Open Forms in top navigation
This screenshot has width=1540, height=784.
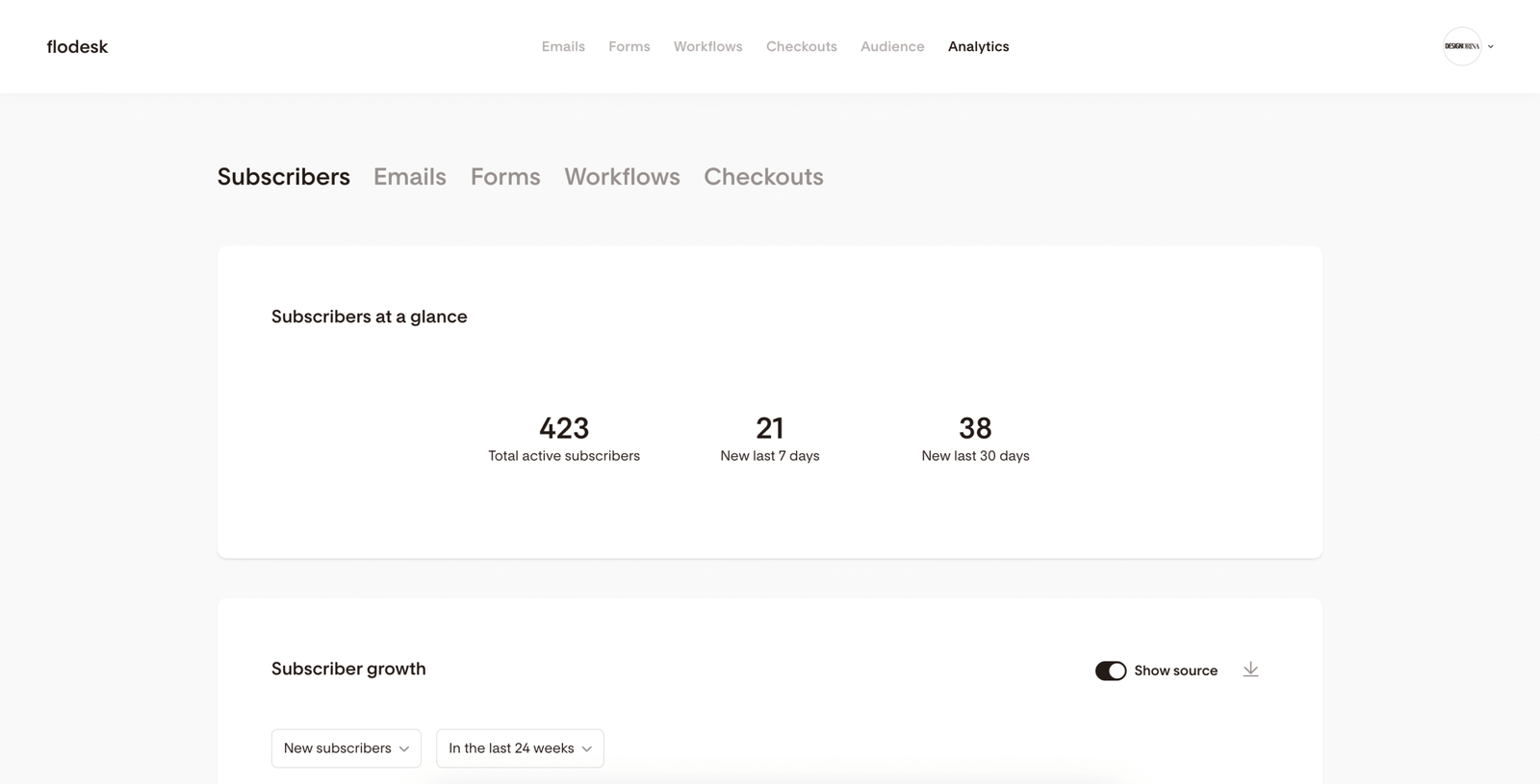pos(629,46)
